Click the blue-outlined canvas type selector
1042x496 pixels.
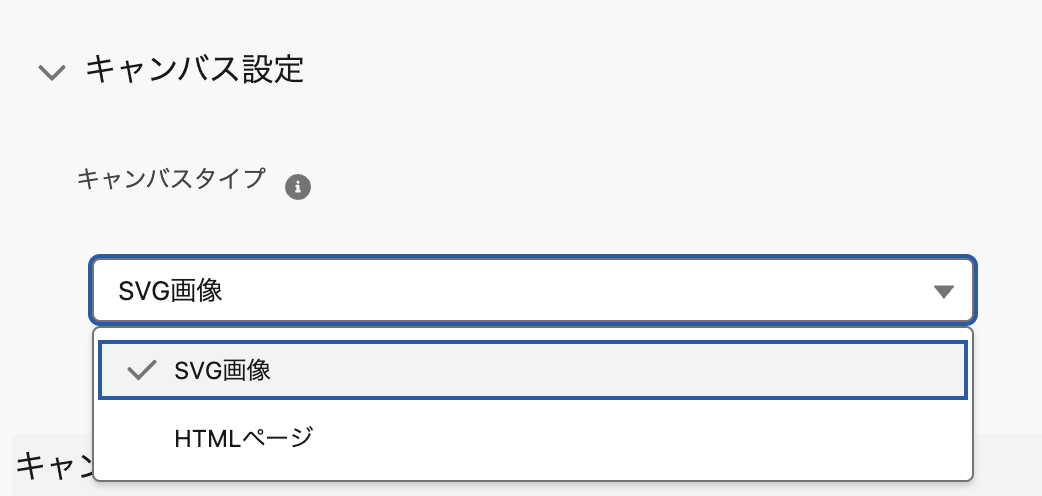532,291
